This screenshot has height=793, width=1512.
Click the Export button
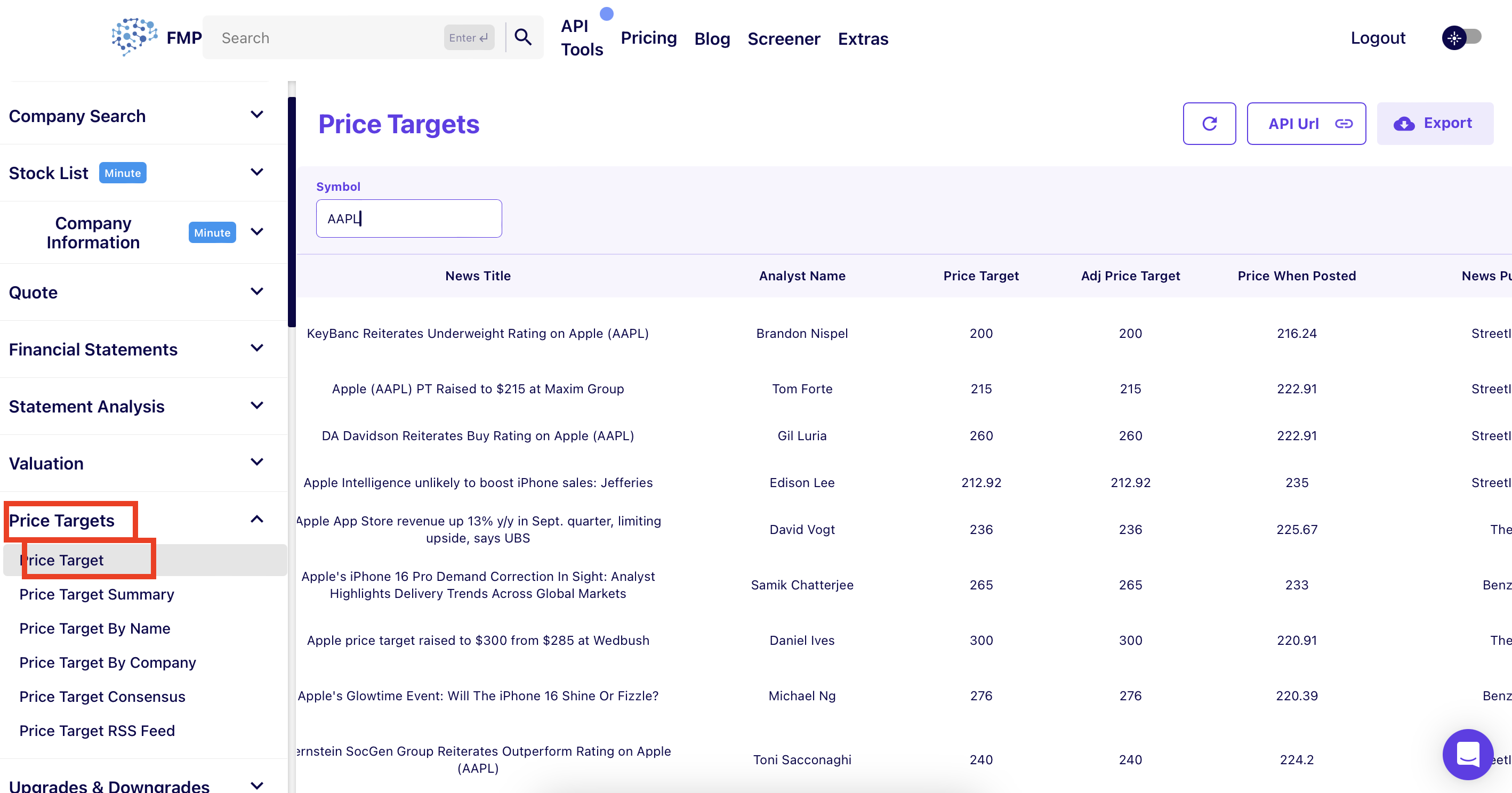pos(1435,124)
